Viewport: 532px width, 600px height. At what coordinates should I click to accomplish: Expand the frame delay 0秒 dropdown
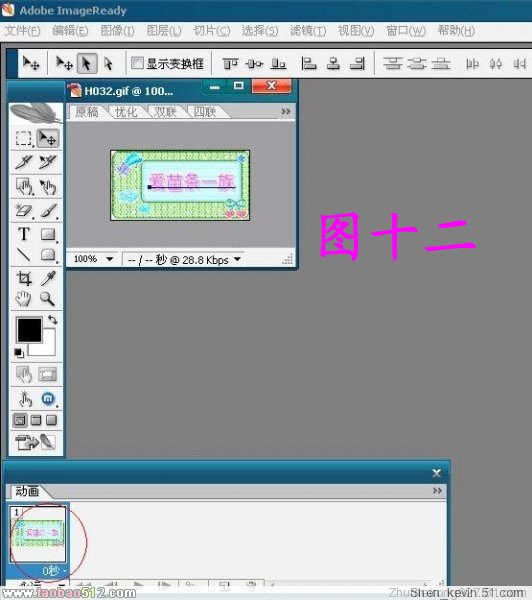pyautogui.click(x=54, y=571)
